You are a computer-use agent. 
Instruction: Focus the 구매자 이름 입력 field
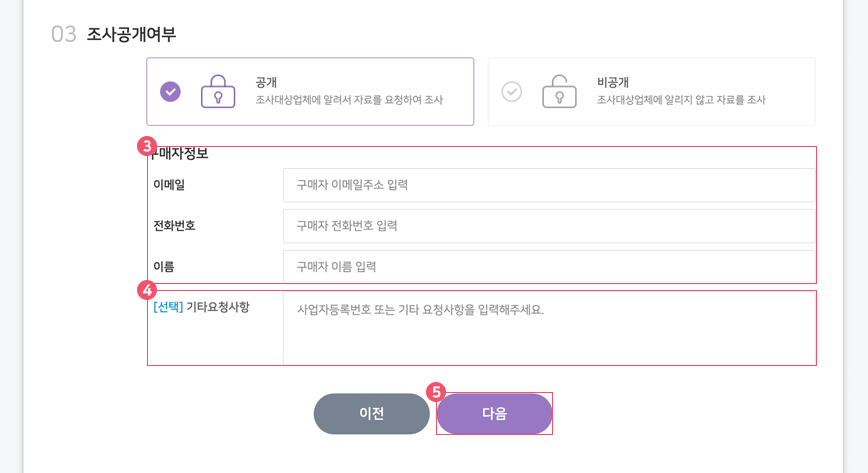(x=549, y=266)
